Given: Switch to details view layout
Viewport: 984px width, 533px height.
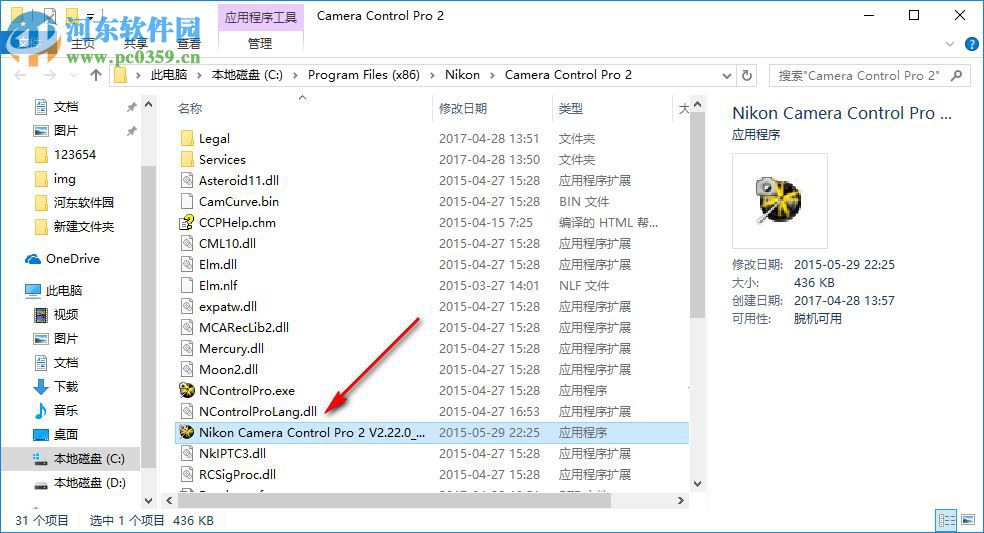Looking at the screenshot, I should [x=946, y=520].
